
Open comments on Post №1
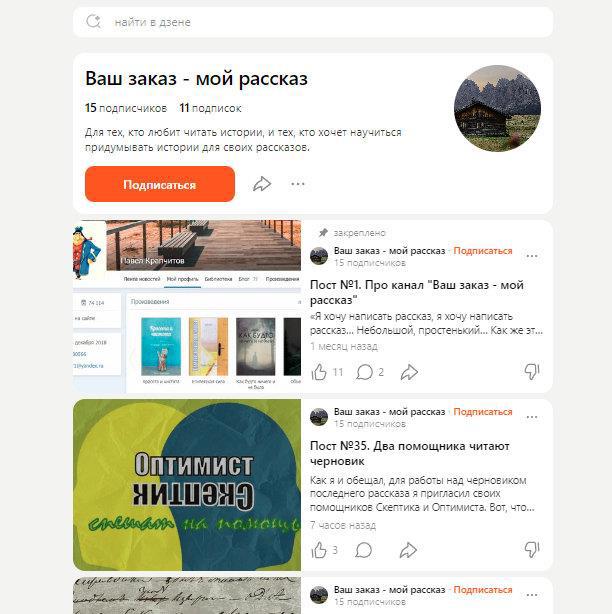(364, 372)
